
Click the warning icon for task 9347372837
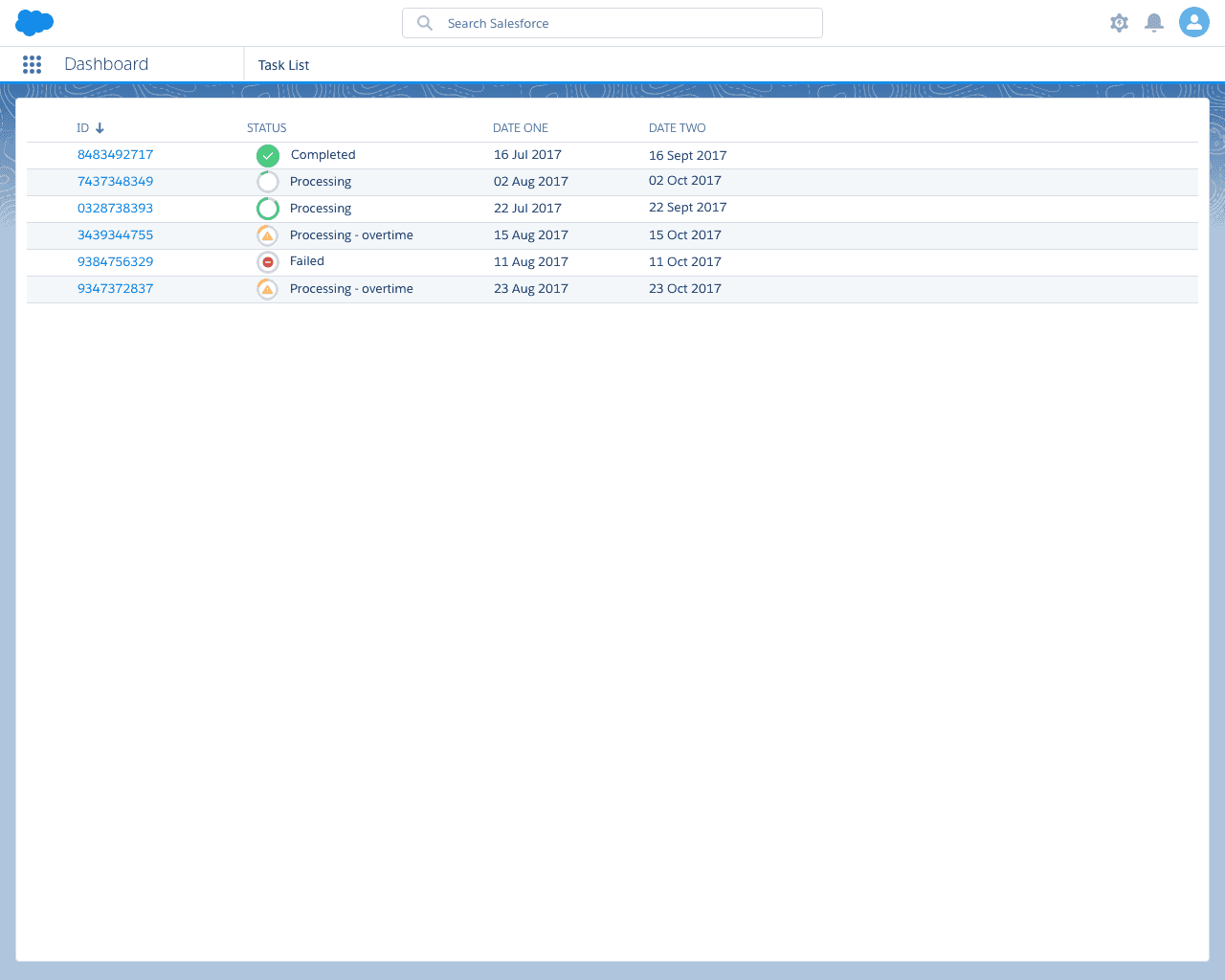pos(268,289)
